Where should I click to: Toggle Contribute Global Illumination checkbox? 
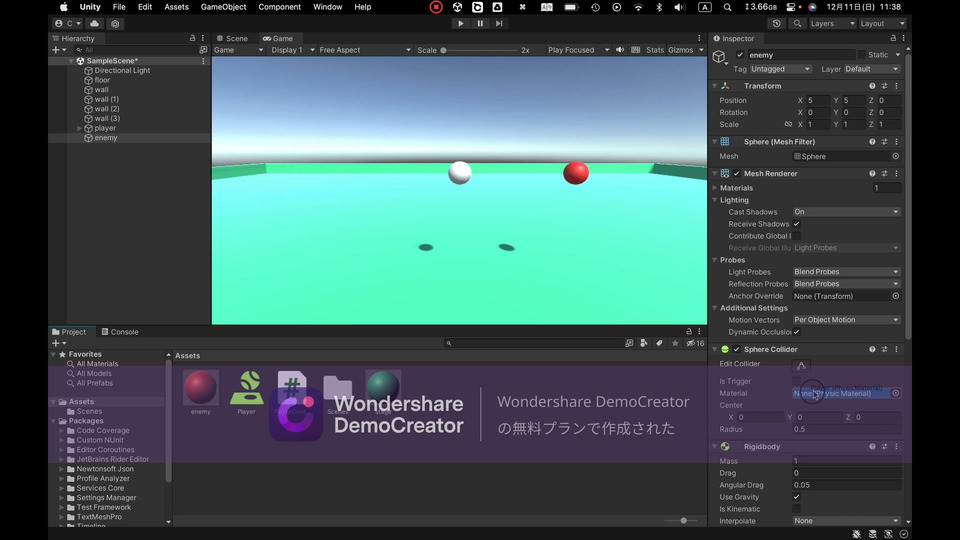point(797,236)
